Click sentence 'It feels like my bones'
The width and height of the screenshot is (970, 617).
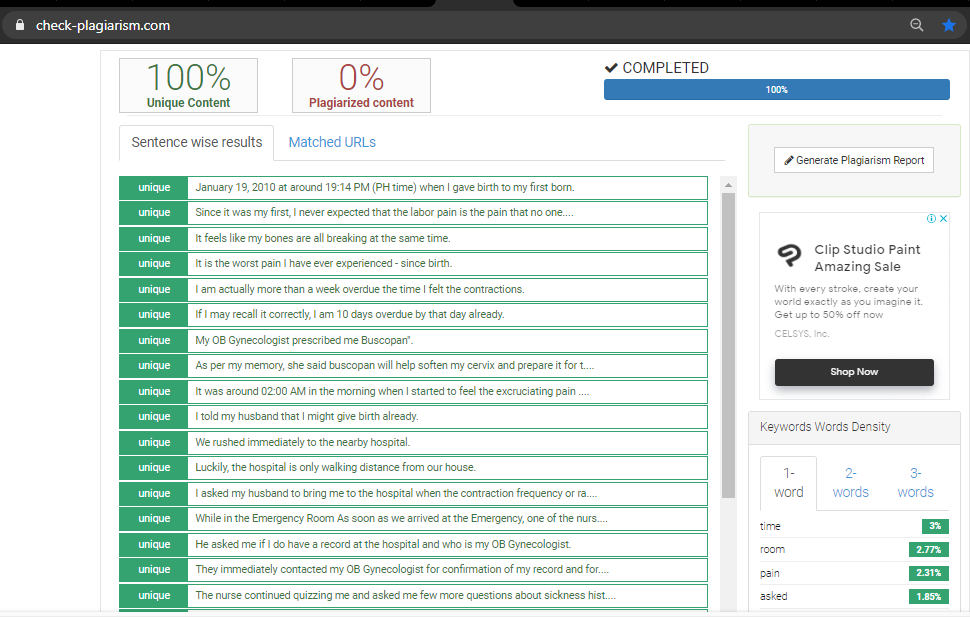click(x=323, y=238)
